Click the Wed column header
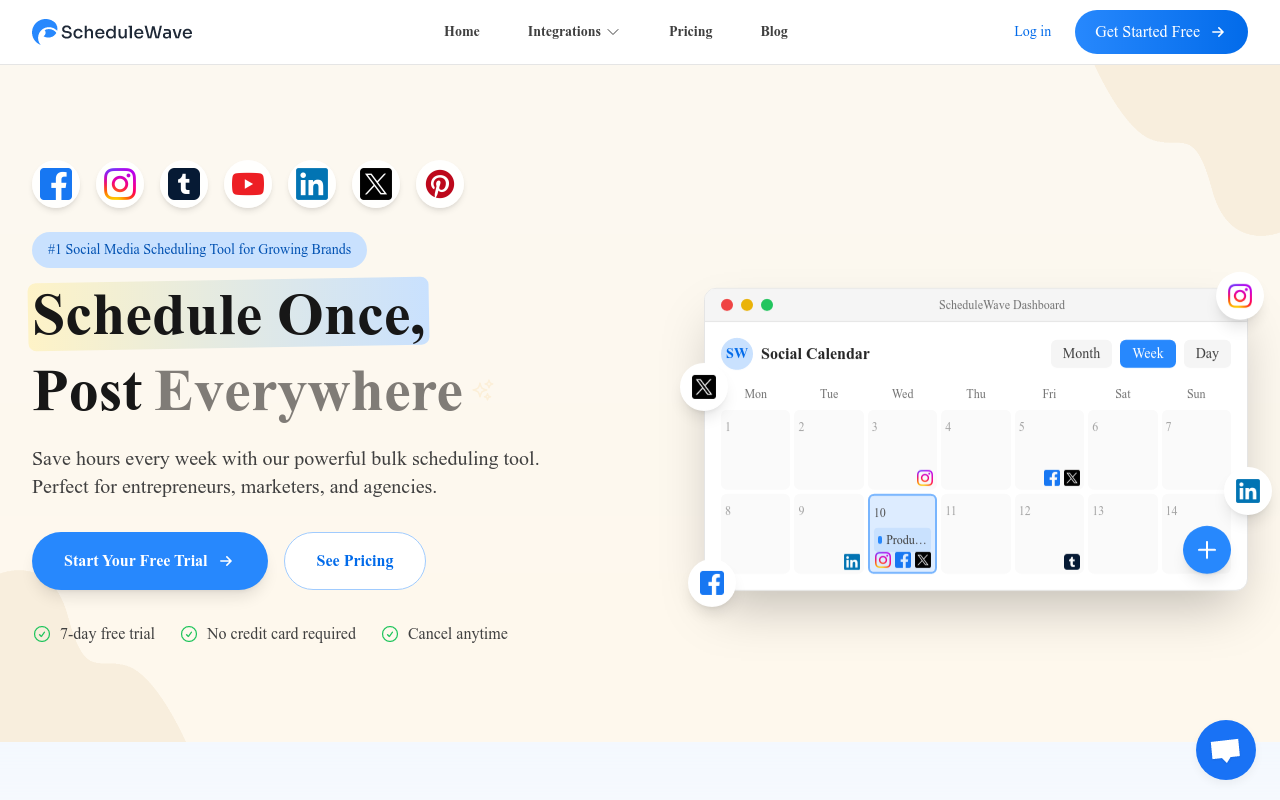 tap(903, 394)
